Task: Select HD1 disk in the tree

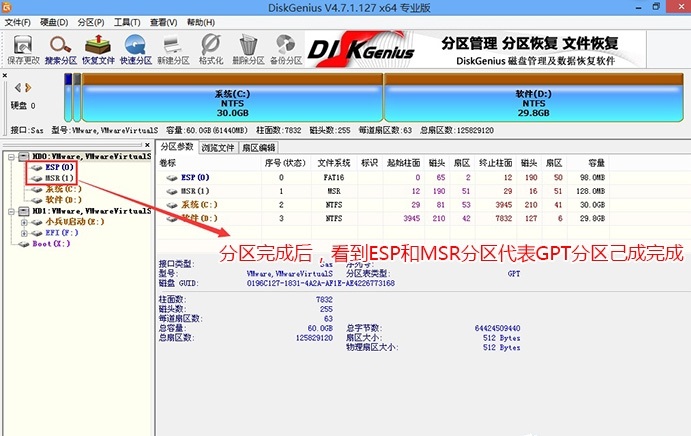Action: pos(91,211)
